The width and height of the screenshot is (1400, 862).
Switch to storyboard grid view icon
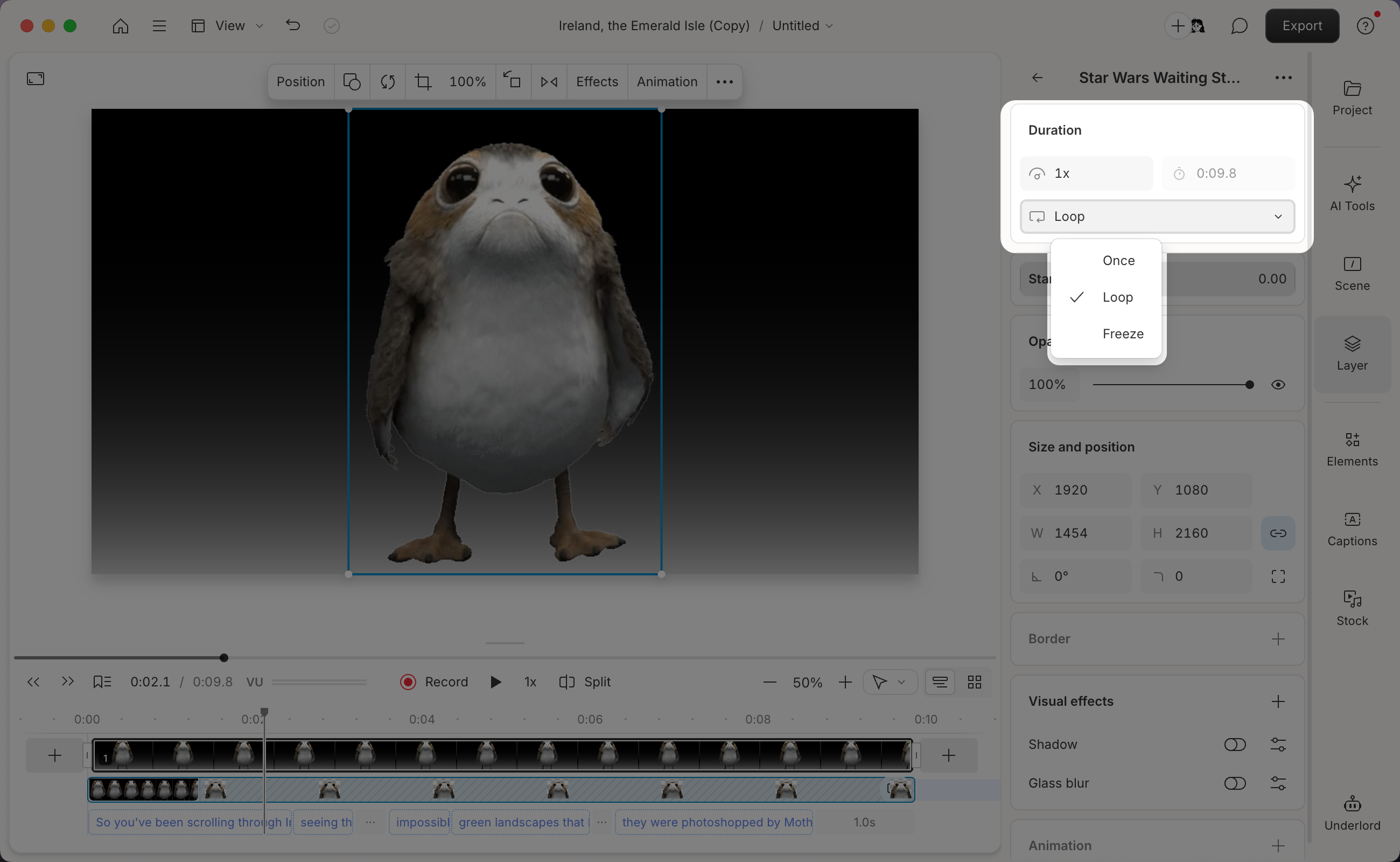tap(975, 682)
